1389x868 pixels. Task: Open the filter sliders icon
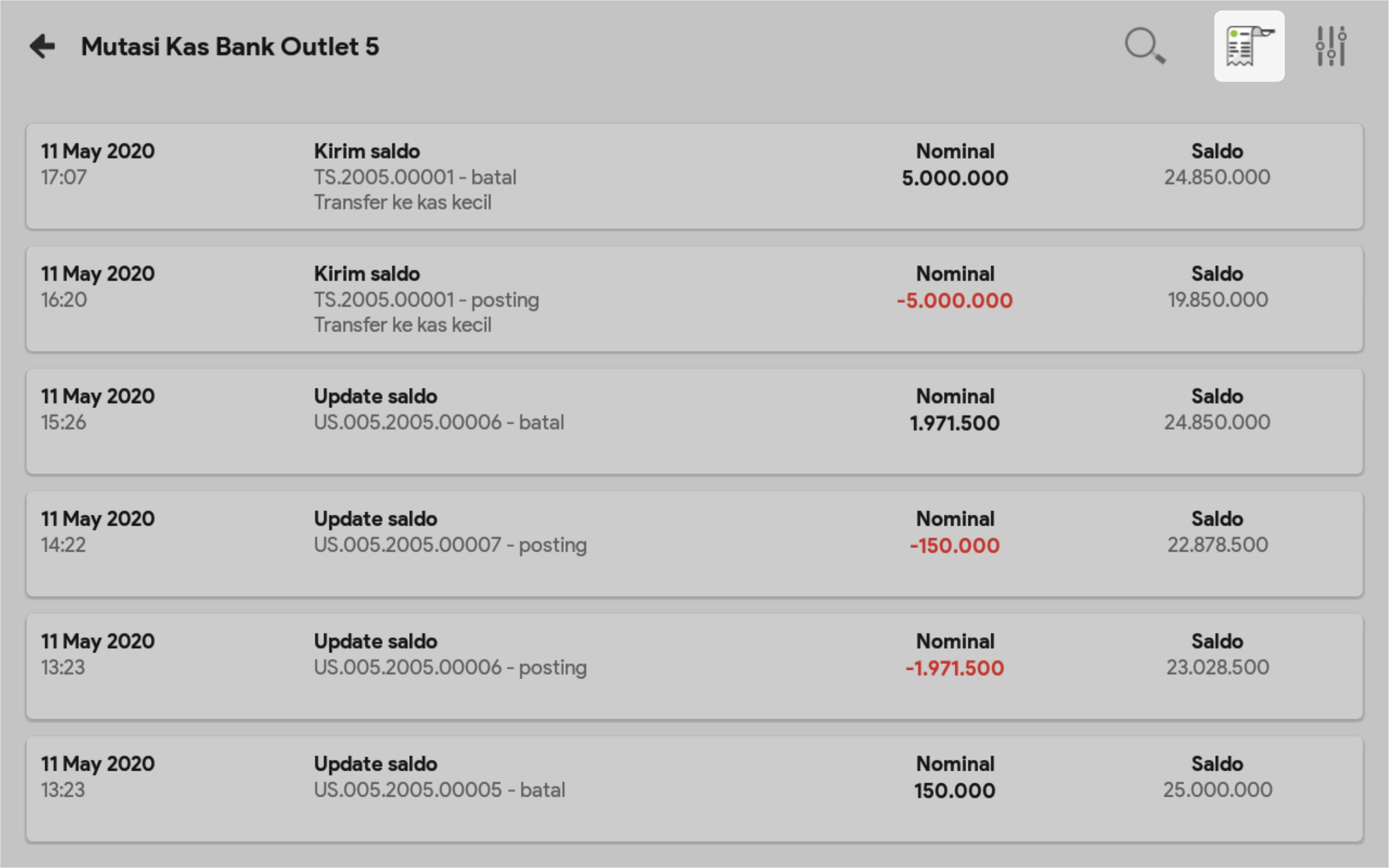click(1331, 46)
